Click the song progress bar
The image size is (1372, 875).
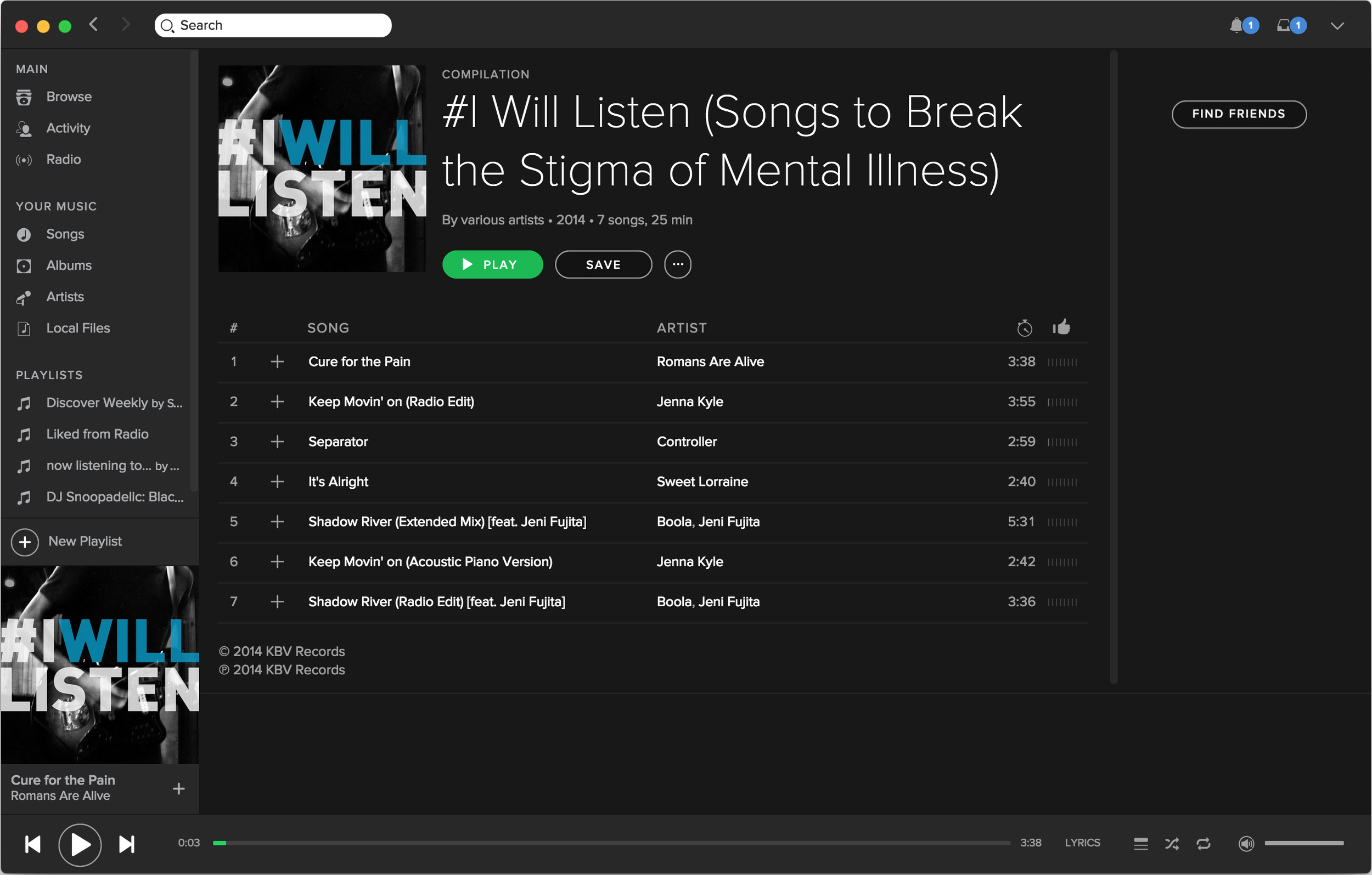click(x=611, y=843)
